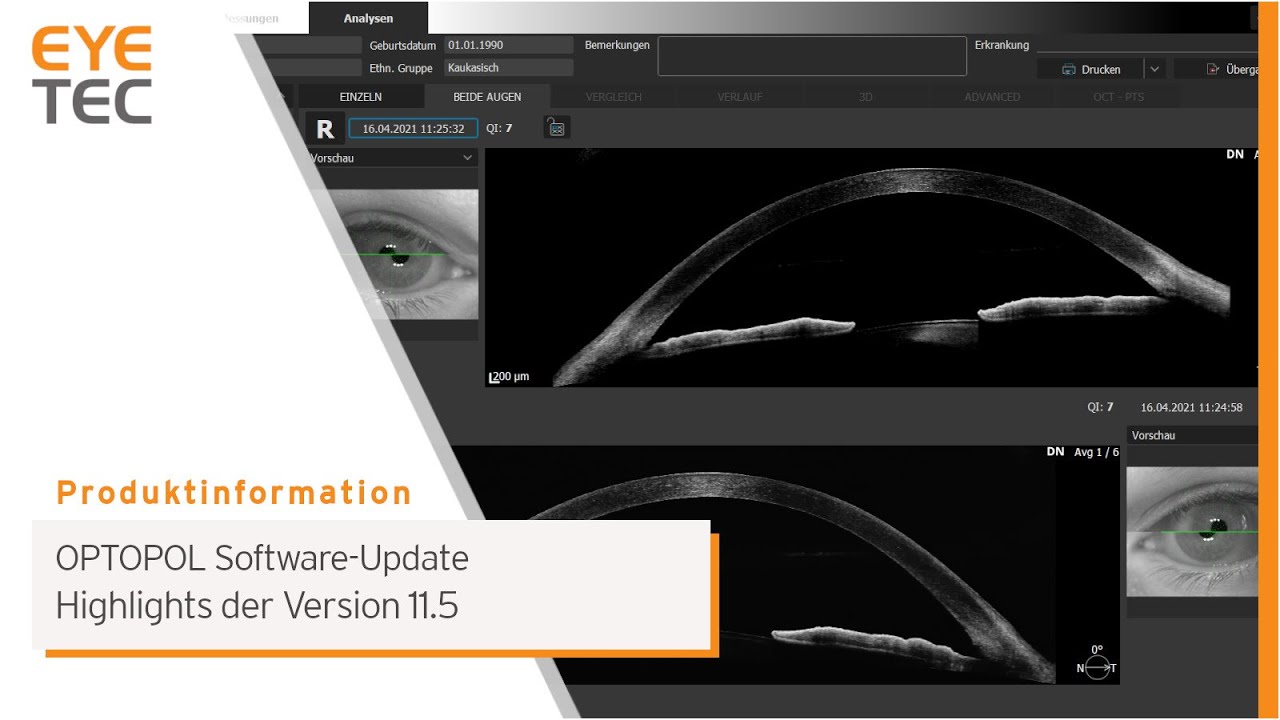Click the EYETEC logo

(92, 74)
